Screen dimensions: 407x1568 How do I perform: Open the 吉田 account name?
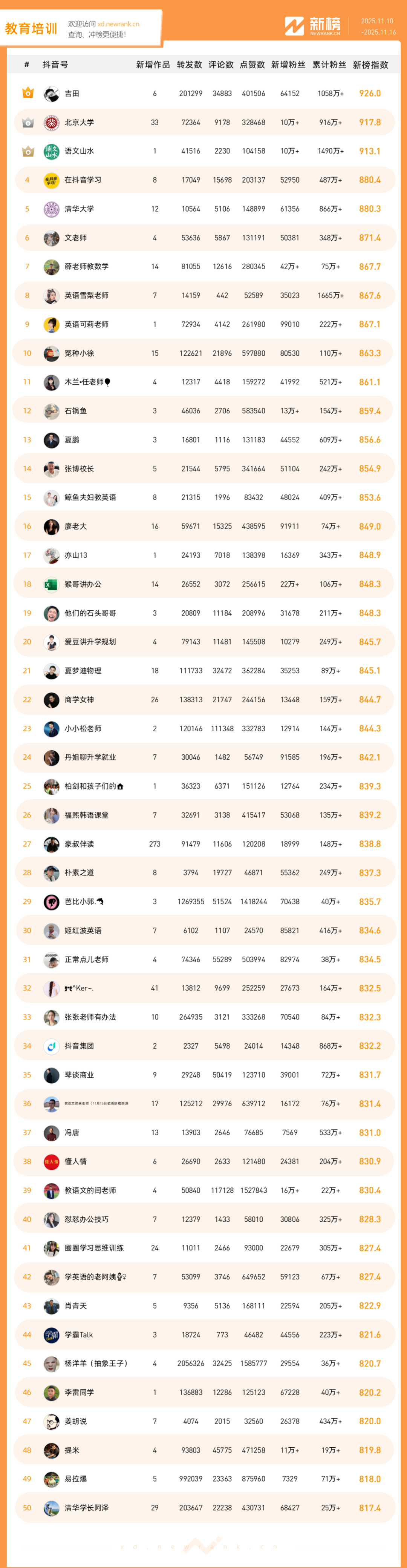(x=72, y=94)
